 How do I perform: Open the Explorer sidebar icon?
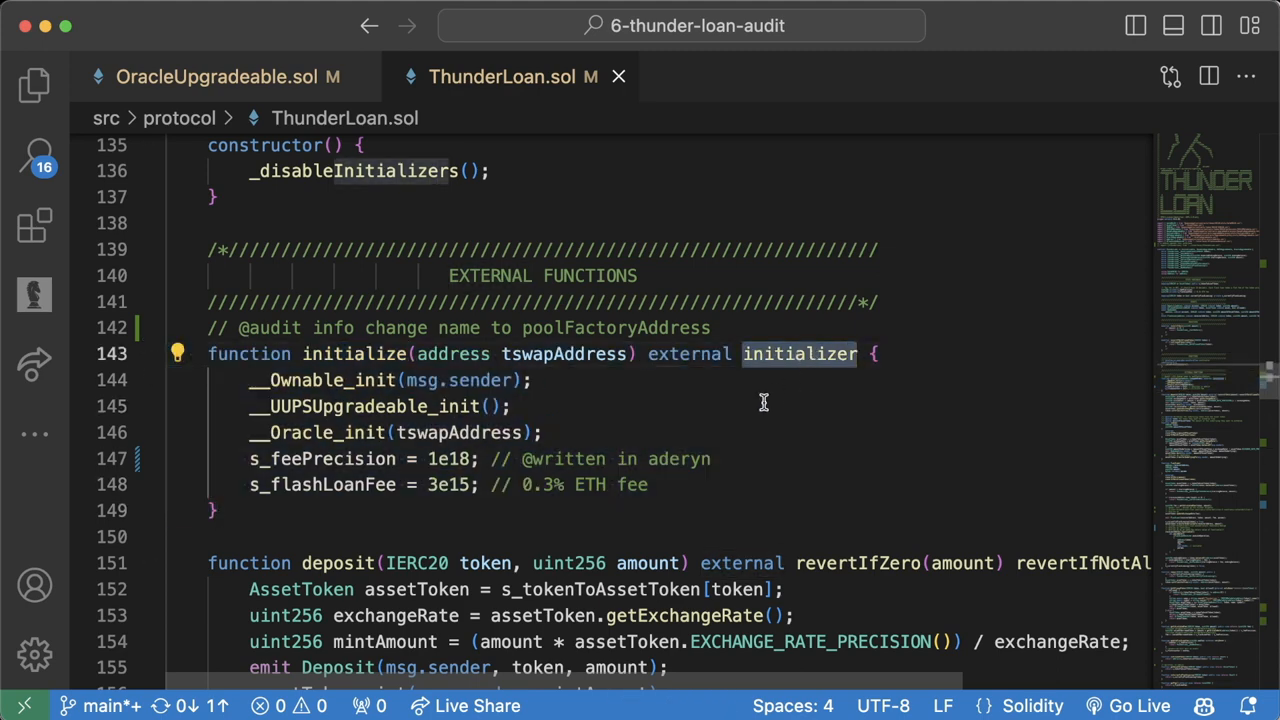(x=34, y=85)
